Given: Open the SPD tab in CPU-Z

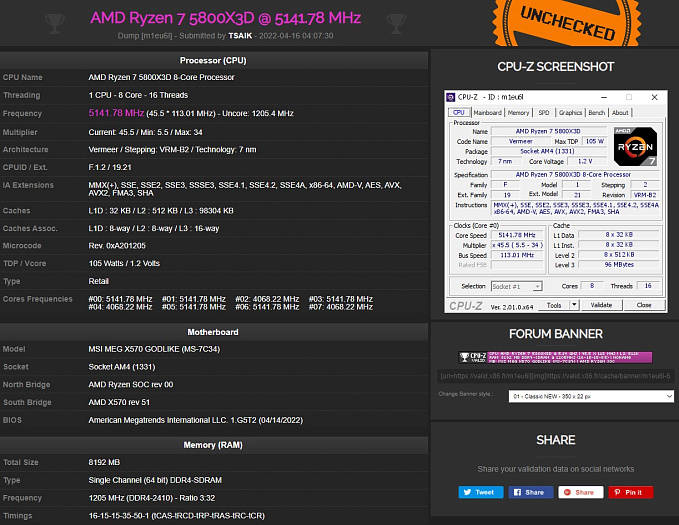Looking at the screenshot, I should 544,113.
